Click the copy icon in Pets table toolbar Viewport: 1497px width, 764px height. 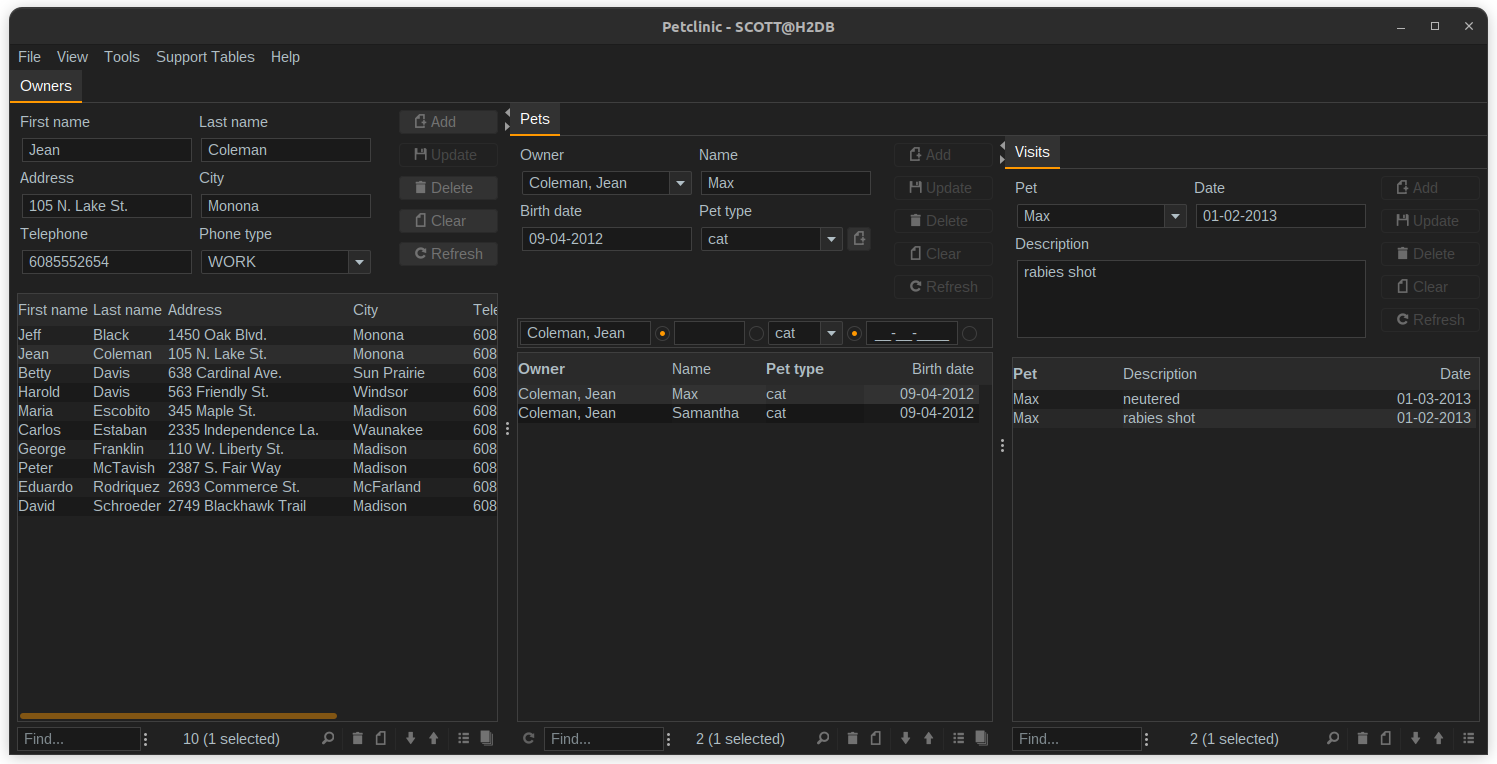point(982,739)
